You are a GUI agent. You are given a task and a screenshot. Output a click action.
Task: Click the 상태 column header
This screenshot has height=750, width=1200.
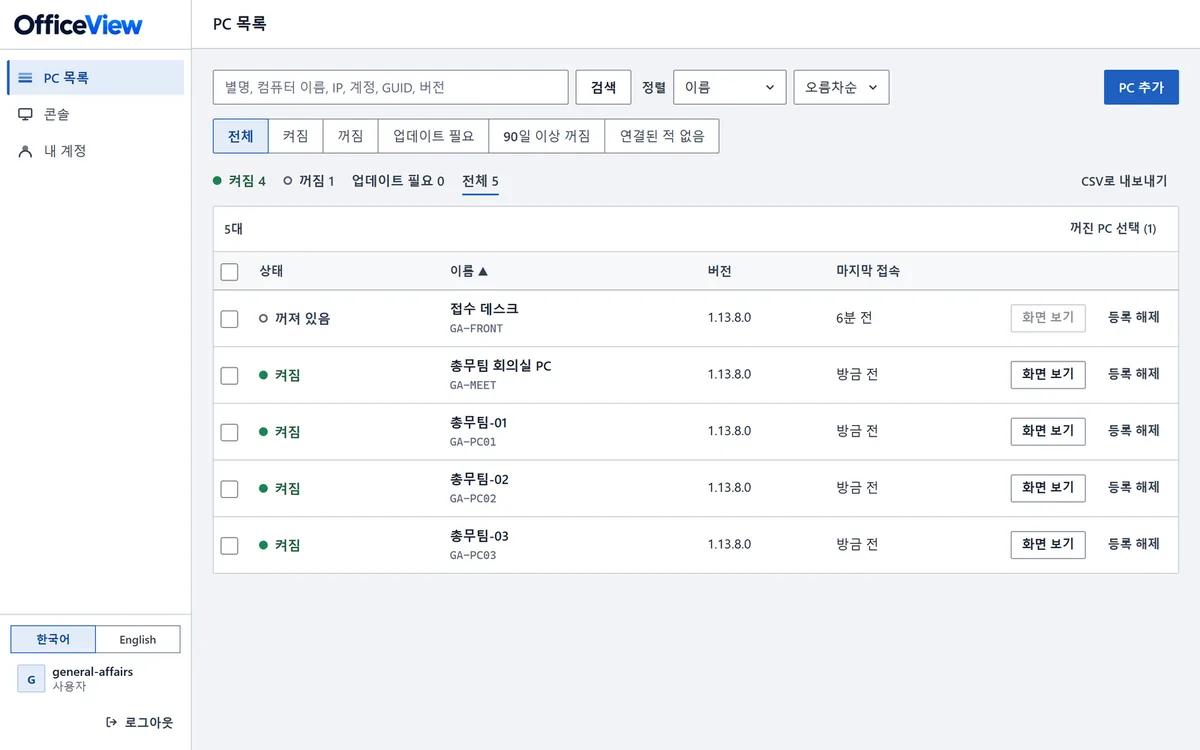tap(272, 271)
